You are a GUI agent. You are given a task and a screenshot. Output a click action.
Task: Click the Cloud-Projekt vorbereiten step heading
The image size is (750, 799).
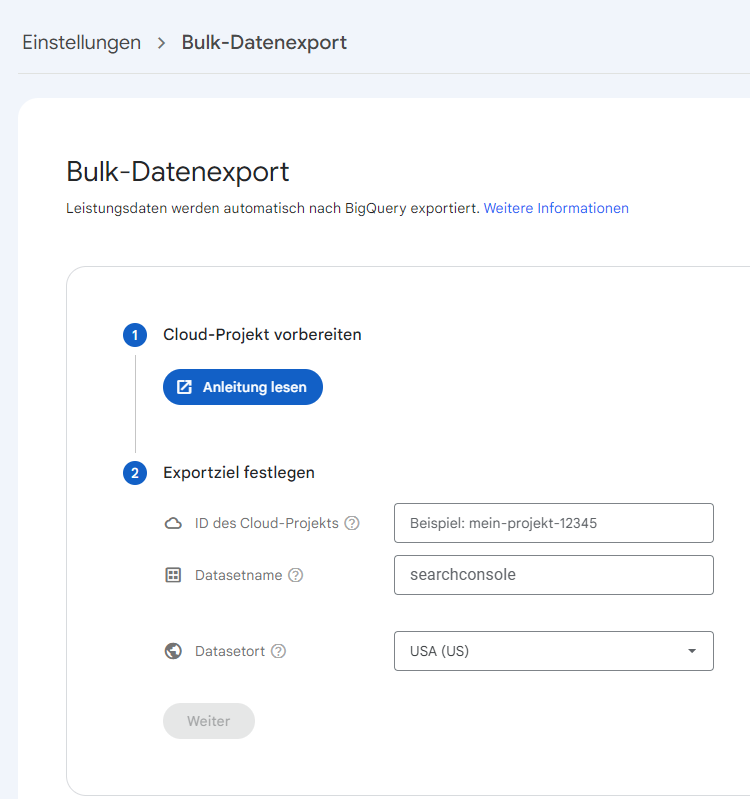coord(262,335)
